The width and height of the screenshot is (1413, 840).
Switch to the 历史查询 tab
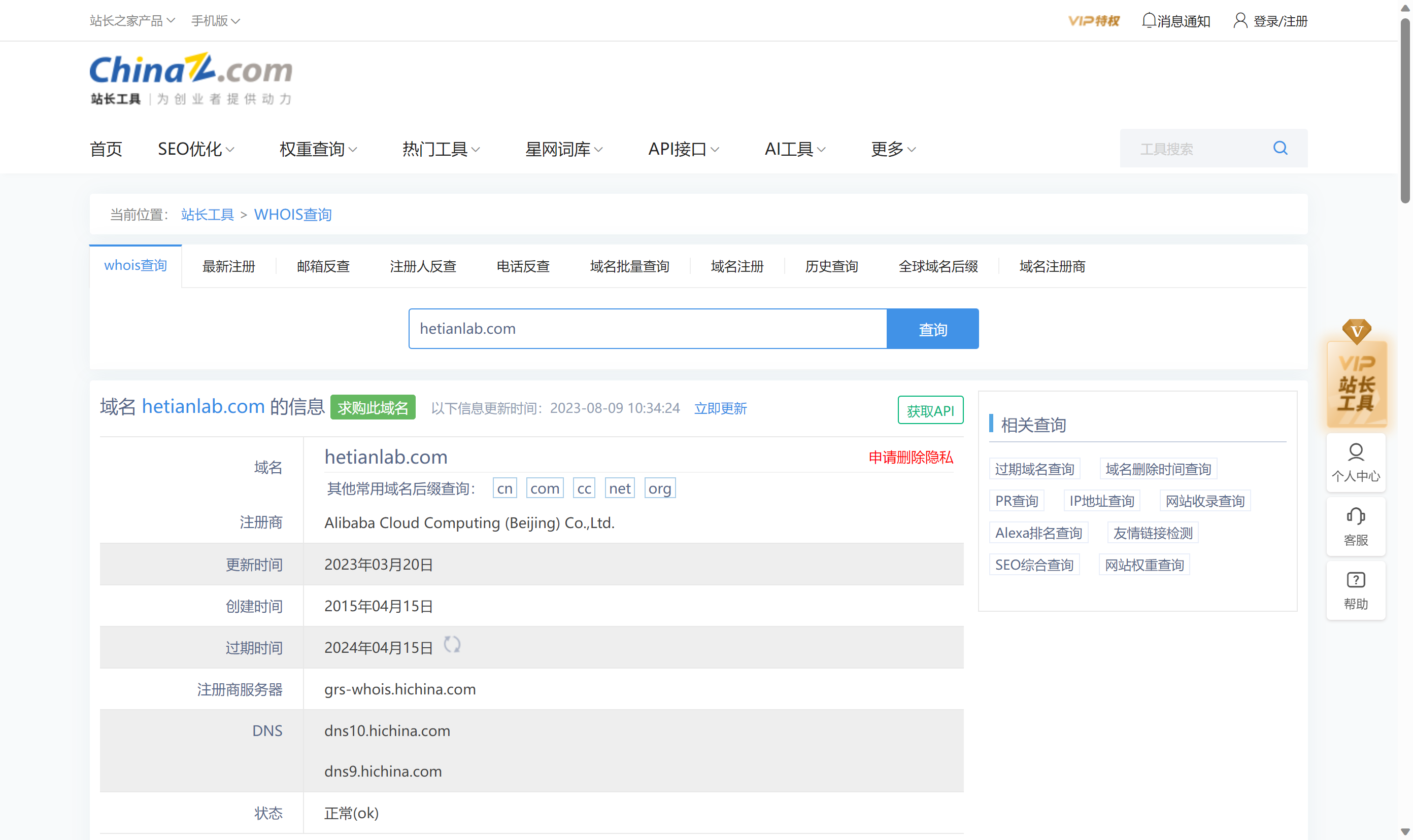pyautogui.click(x=831, y=267)
